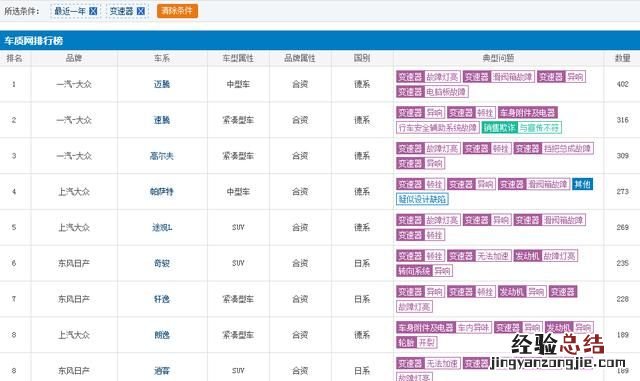Viewport: 640px width, 381px height.
Task: Click the 排名 column header
Action: pyautogui.click(x=14, y=58)
